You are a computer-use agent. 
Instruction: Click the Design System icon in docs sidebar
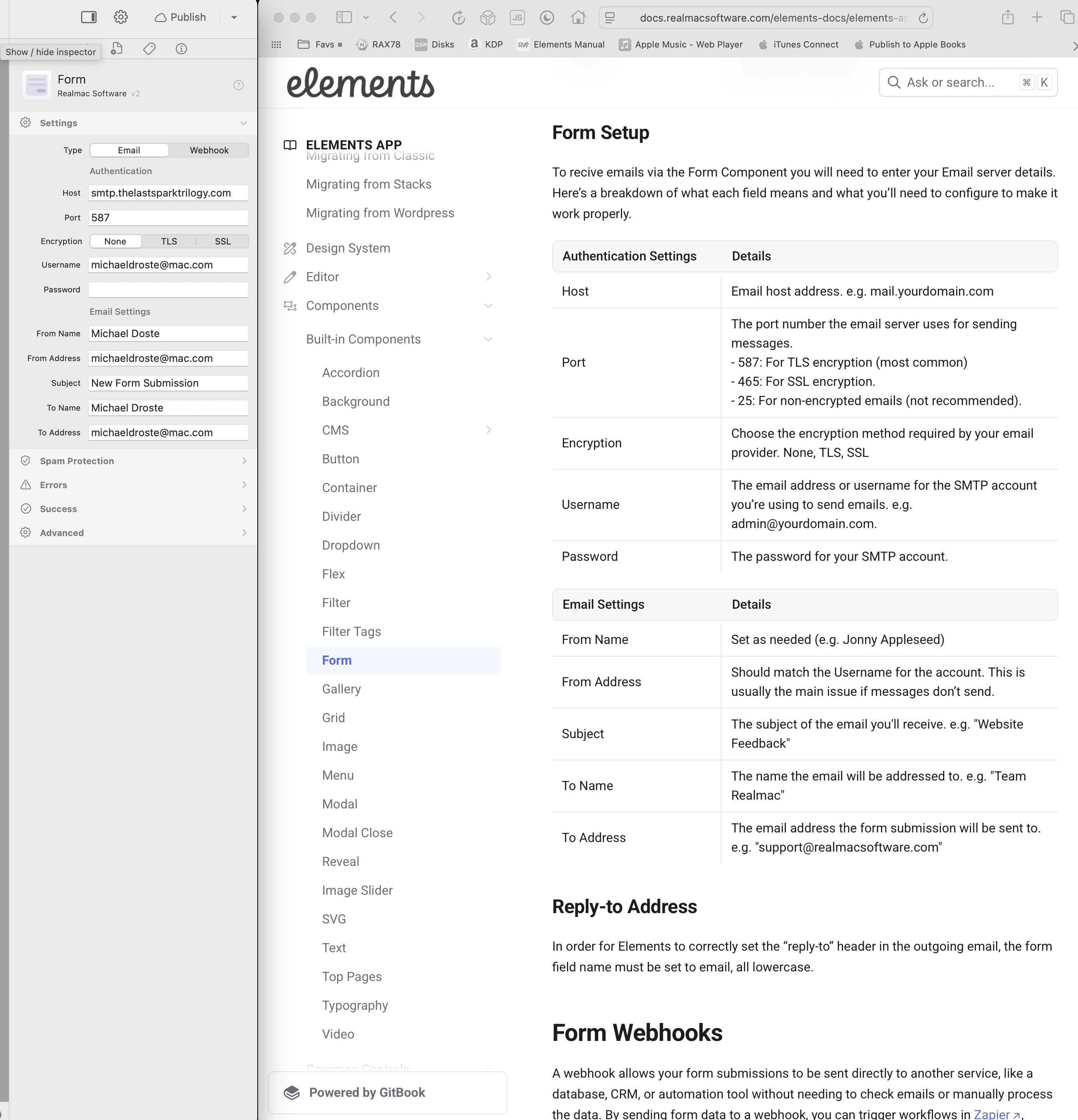290,248
